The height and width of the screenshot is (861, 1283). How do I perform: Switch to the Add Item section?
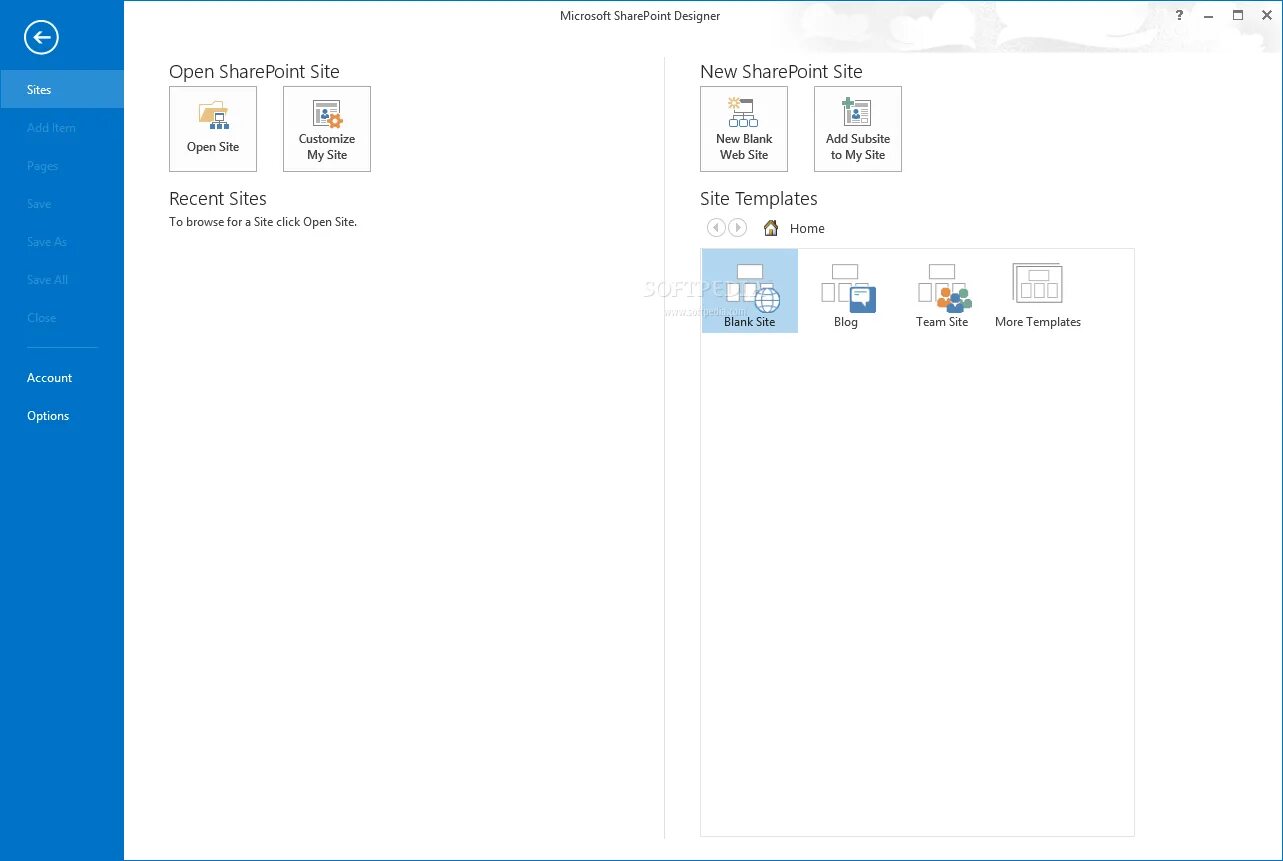click(51, 127)
